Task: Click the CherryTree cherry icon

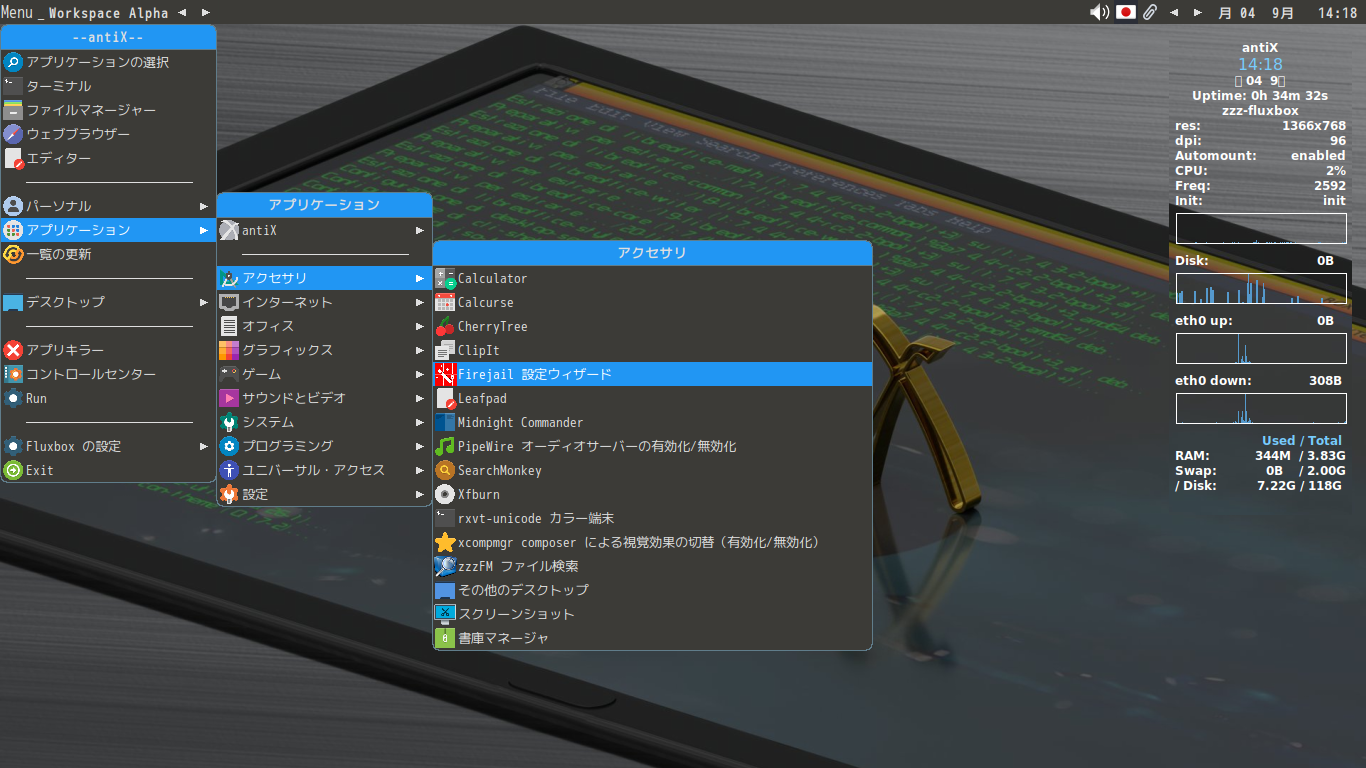Action: (445, 326)
